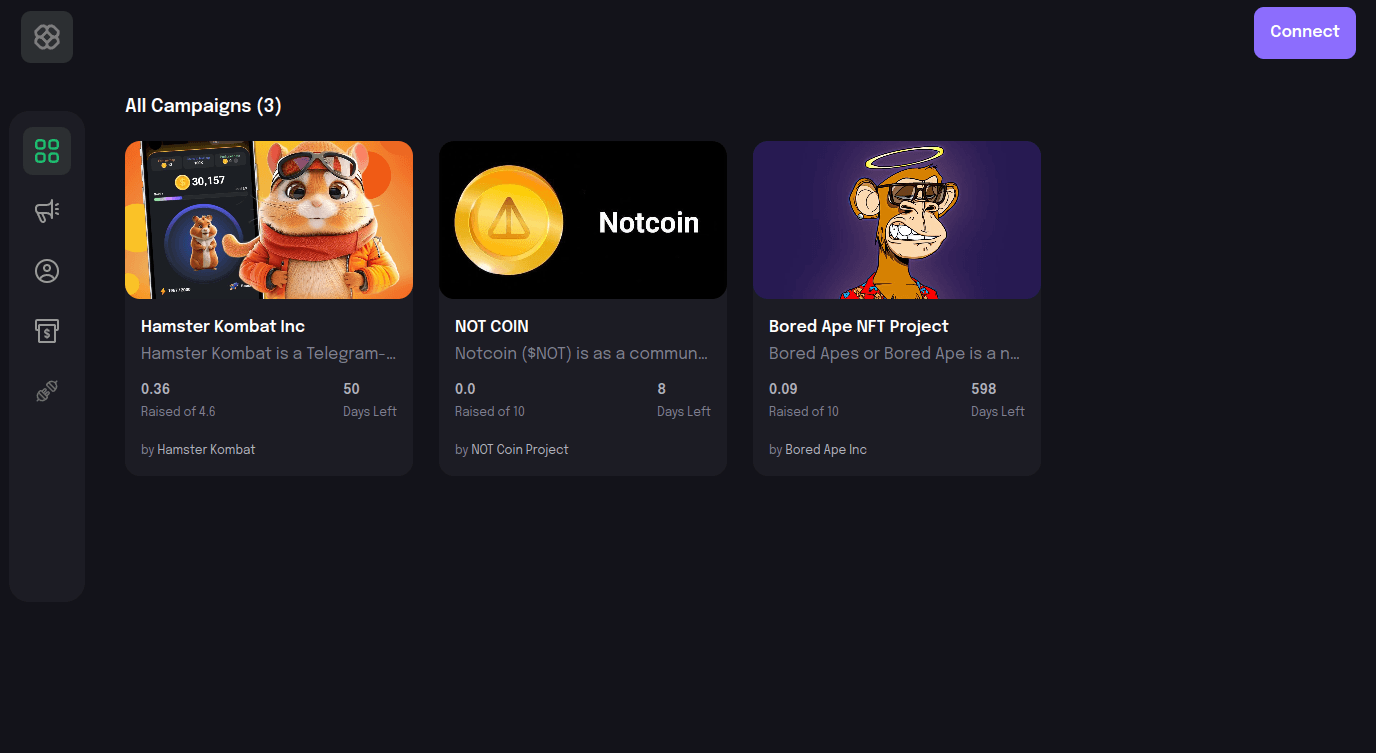Click the NOT COIN campaign title
1376x753 pixels.
click(491, 326)
